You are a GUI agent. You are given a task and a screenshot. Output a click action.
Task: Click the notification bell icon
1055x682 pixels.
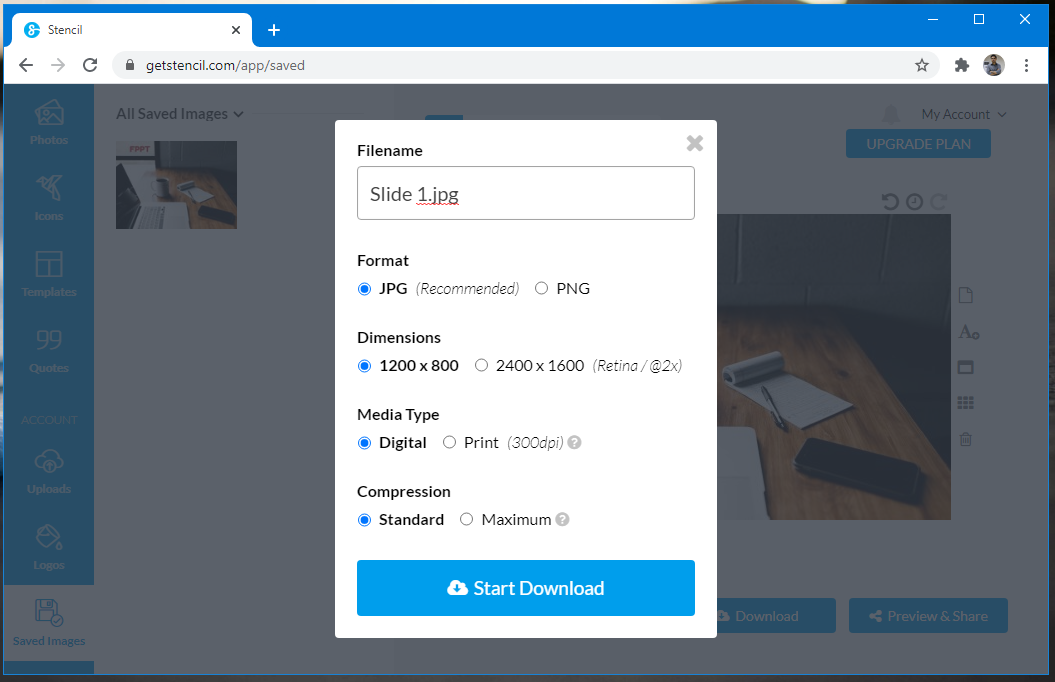point(890,114)
